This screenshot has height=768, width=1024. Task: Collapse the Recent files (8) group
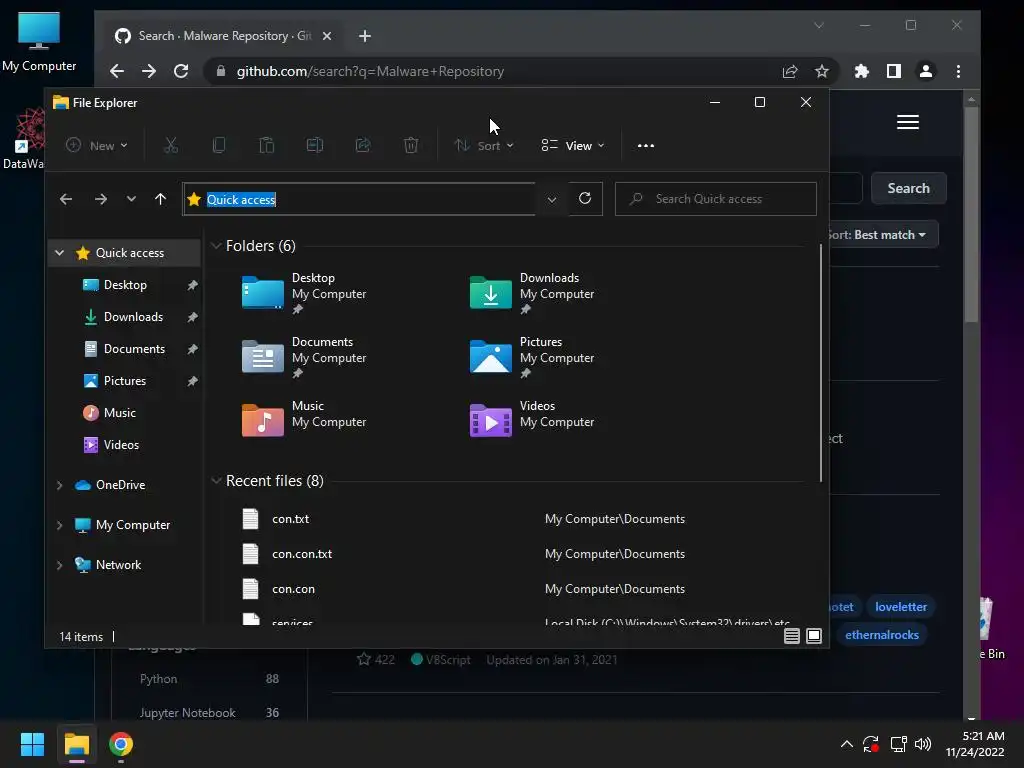(216, 481)
